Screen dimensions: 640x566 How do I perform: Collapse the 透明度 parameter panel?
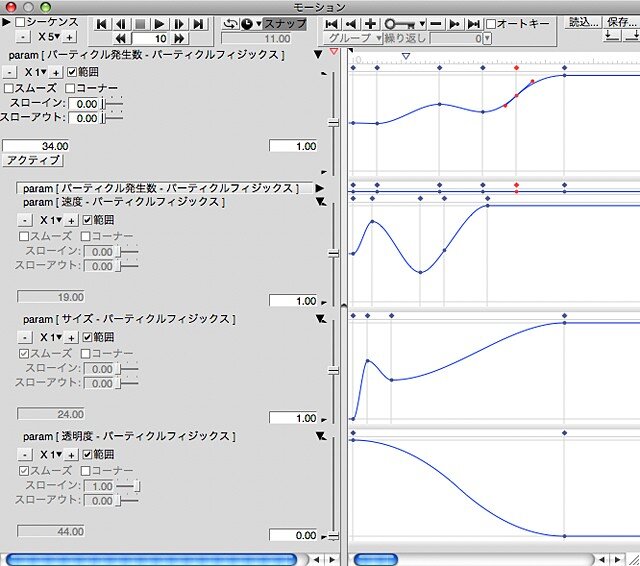(x=321, y=436)
